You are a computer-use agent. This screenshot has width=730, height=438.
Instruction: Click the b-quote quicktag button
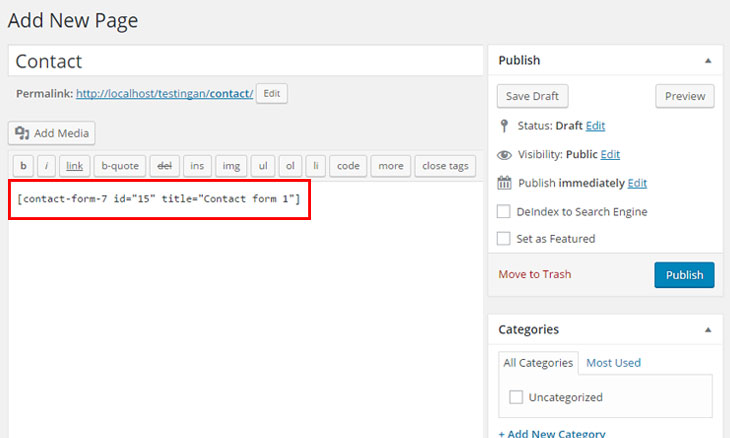coord(120,166)
